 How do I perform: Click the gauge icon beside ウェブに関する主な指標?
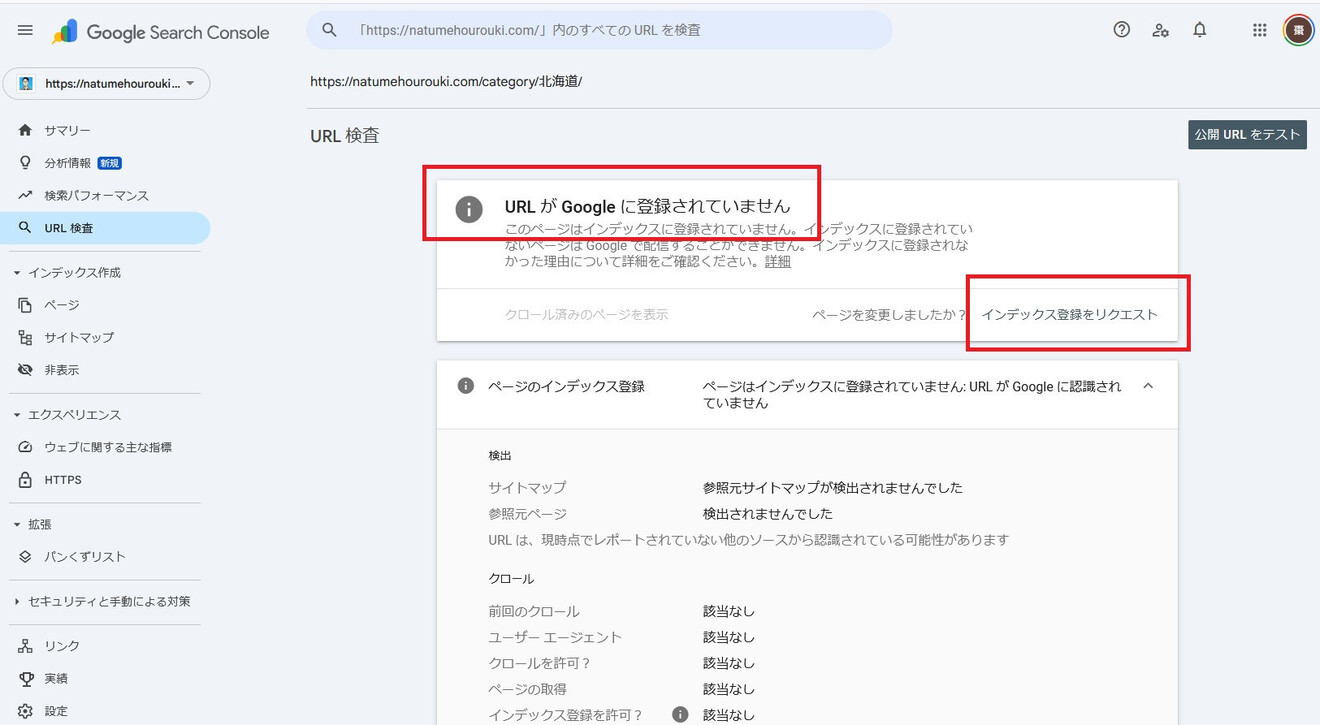[x=25, y=447]
